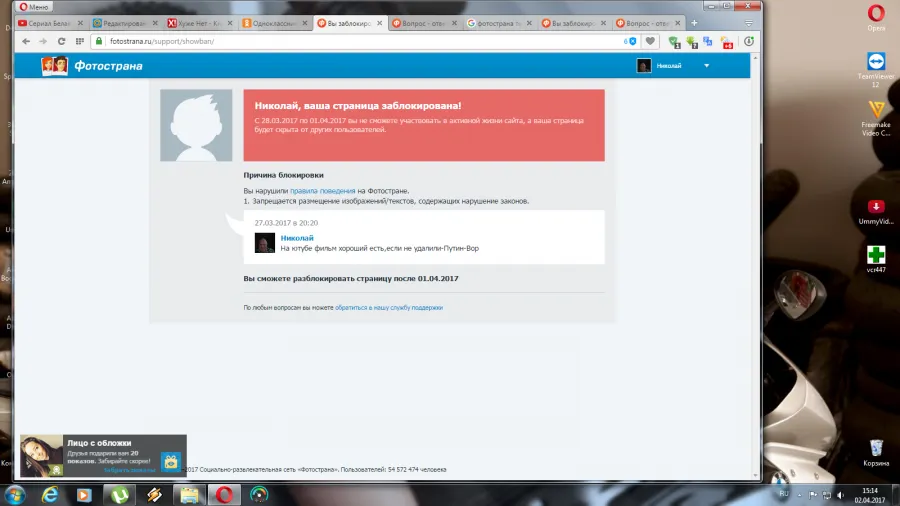Open the second green download extension icon
This screenshot has width=900, height=506.
coord(692,42)
